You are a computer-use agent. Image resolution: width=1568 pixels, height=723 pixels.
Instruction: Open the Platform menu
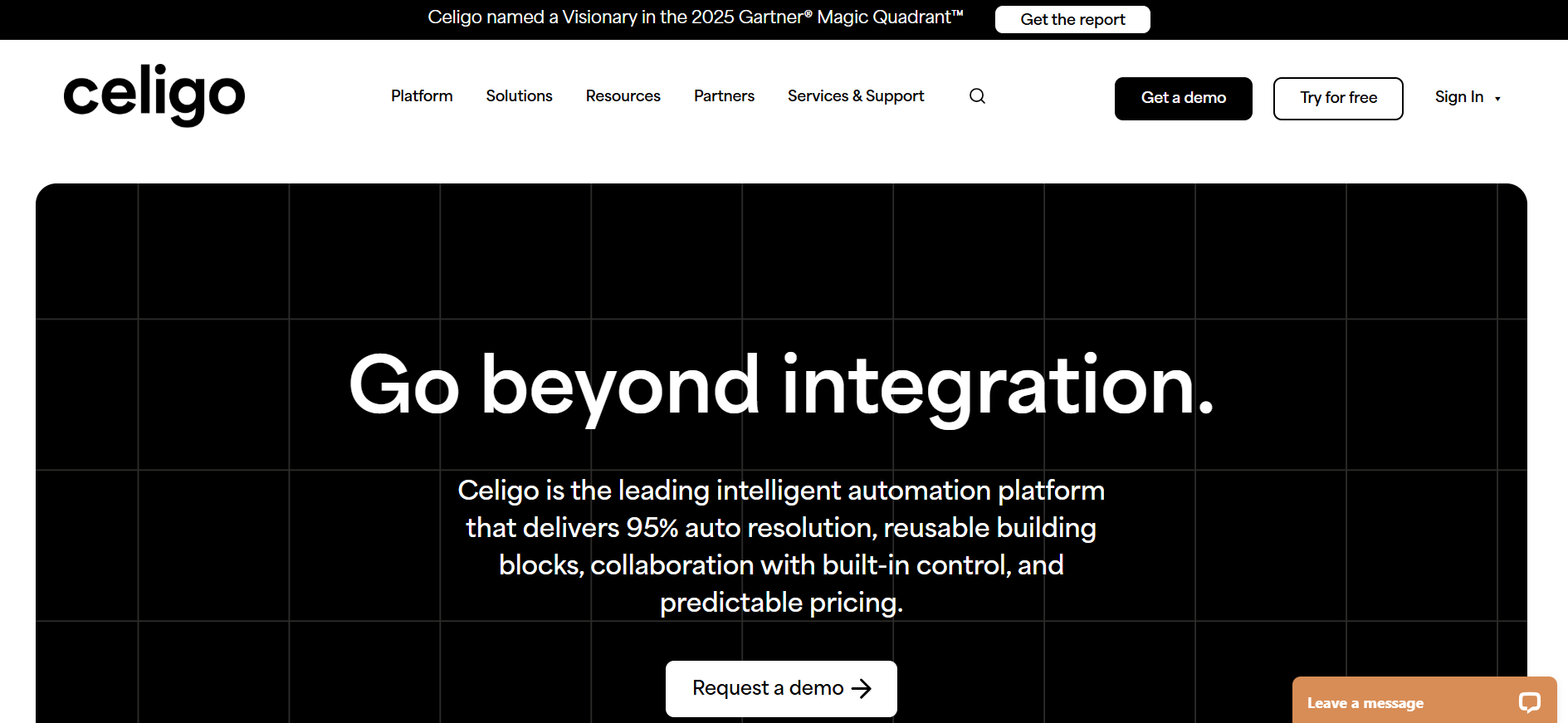coord(422,96)
